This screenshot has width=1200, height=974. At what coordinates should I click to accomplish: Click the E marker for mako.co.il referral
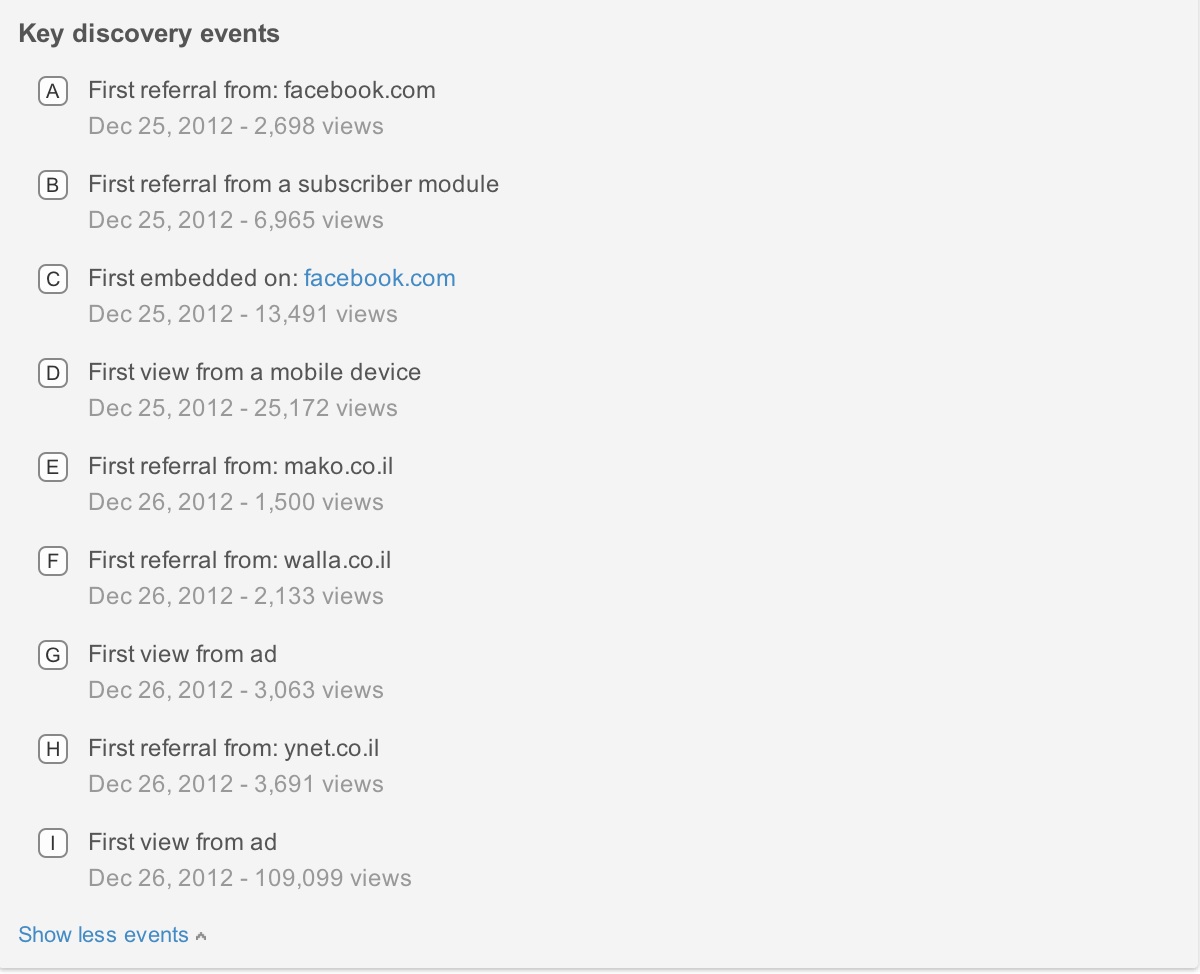53,468
